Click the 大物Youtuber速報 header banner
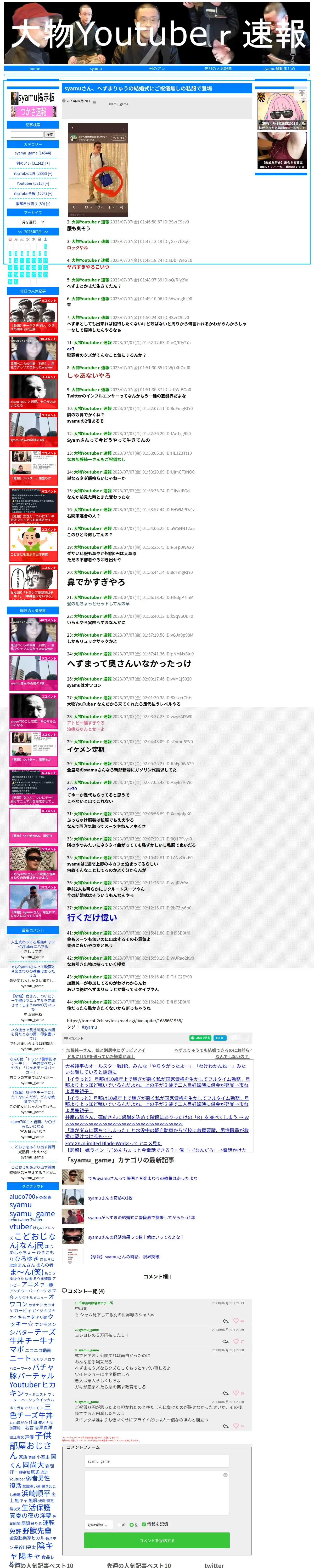 157,33
